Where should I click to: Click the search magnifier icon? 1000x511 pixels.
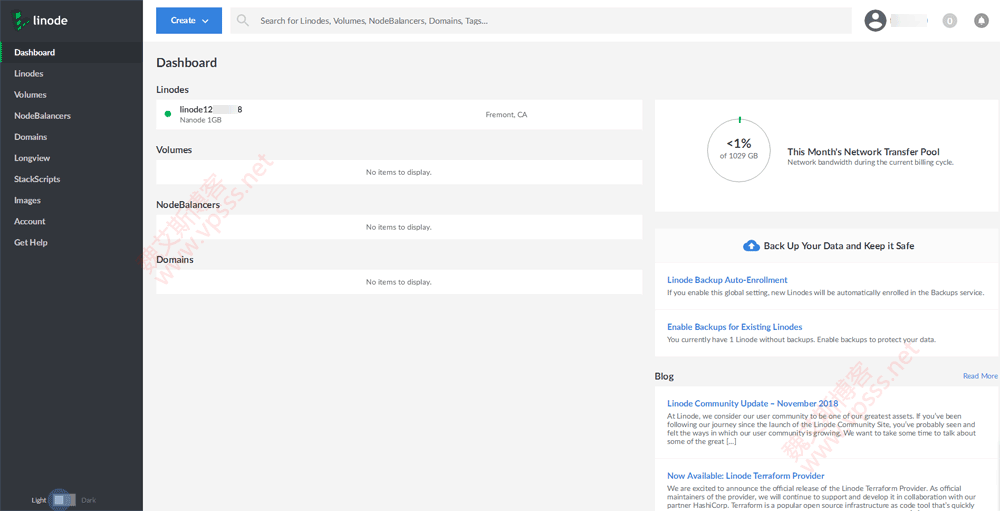click(243, 20)
